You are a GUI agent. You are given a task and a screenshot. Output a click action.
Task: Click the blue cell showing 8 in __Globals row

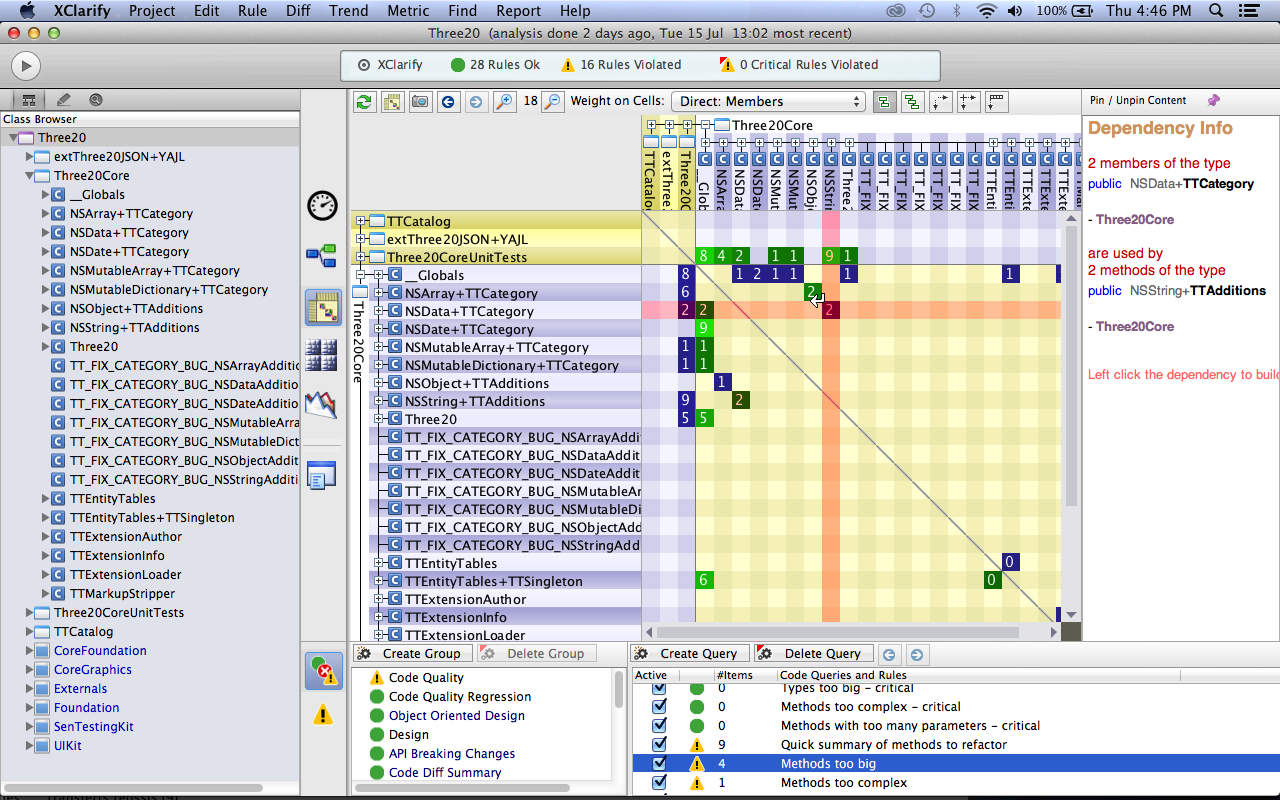(x=685, y=275)
